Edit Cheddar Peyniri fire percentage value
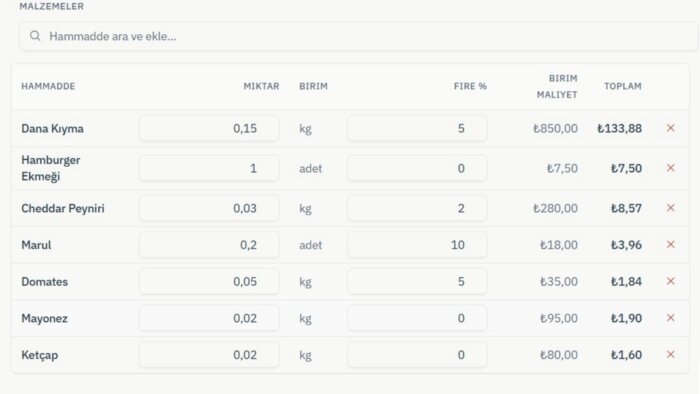This screenshot has height=394, width=700. [x=417, y=208]
